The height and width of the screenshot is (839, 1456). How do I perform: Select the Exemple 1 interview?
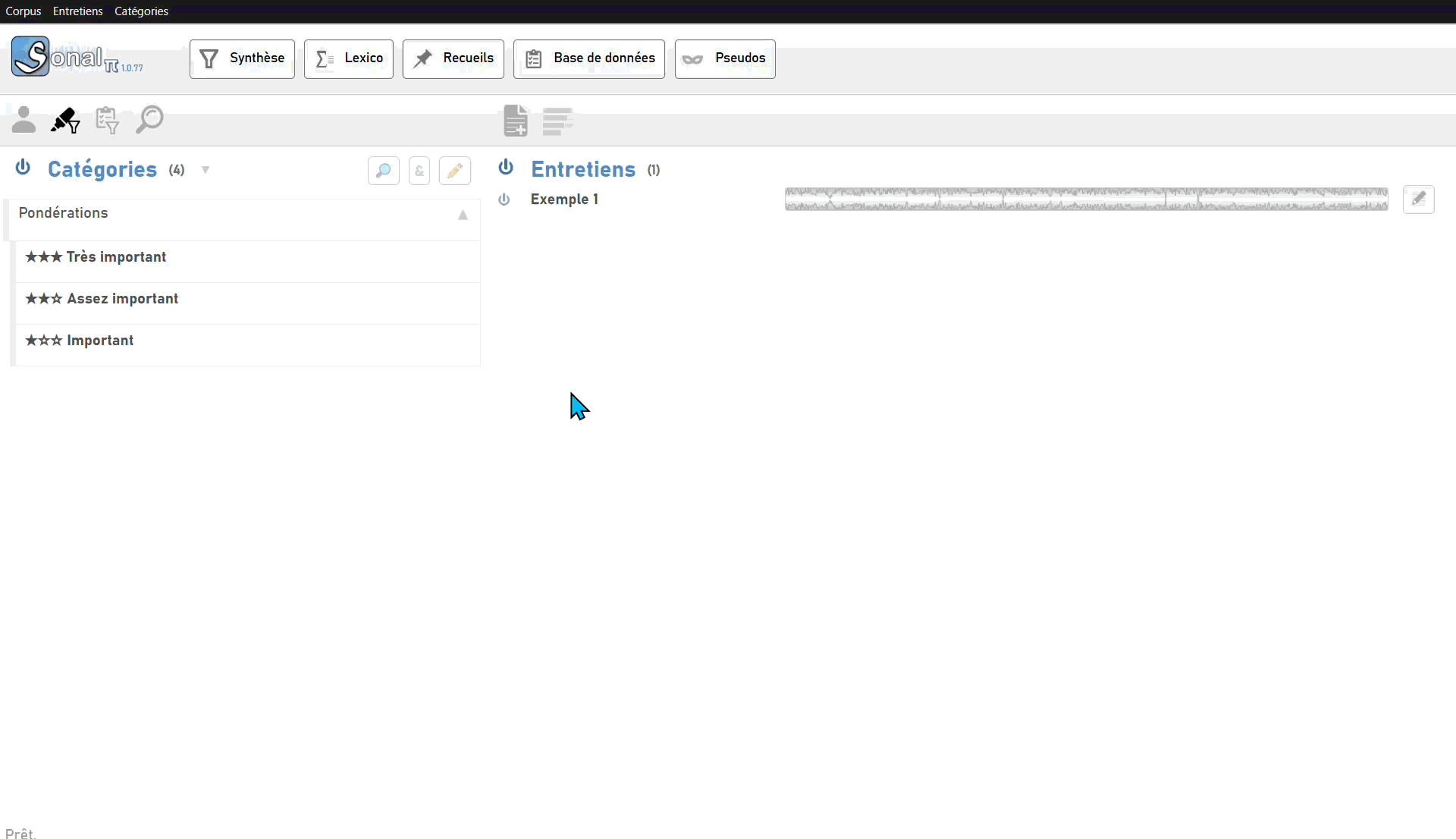click(564, 200)
